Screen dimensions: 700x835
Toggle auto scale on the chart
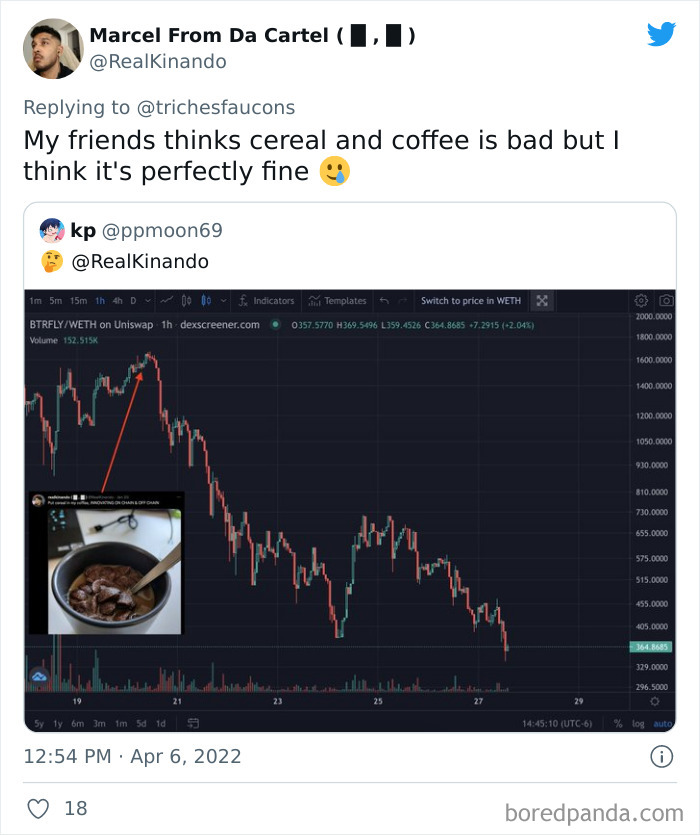(x=663, y=723)
